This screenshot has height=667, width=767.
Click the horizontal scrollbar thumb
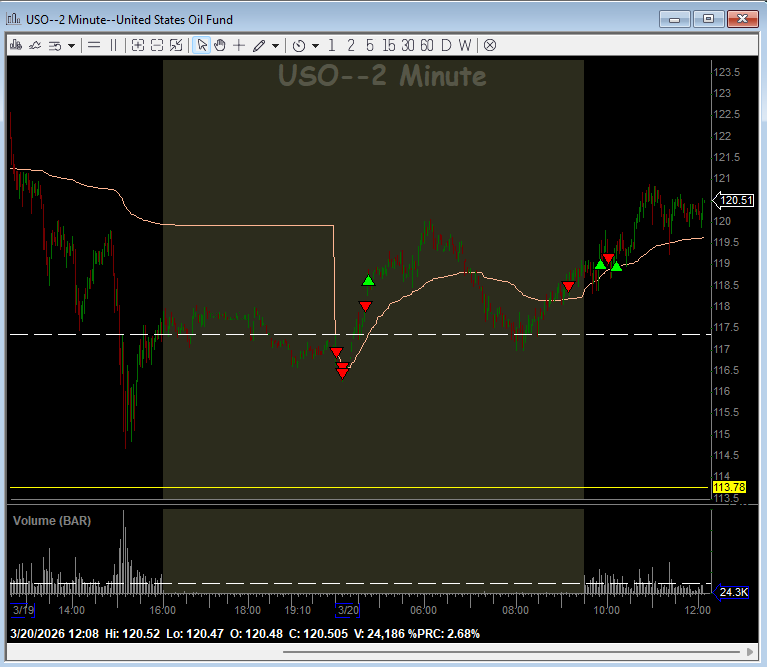[511, 652]
